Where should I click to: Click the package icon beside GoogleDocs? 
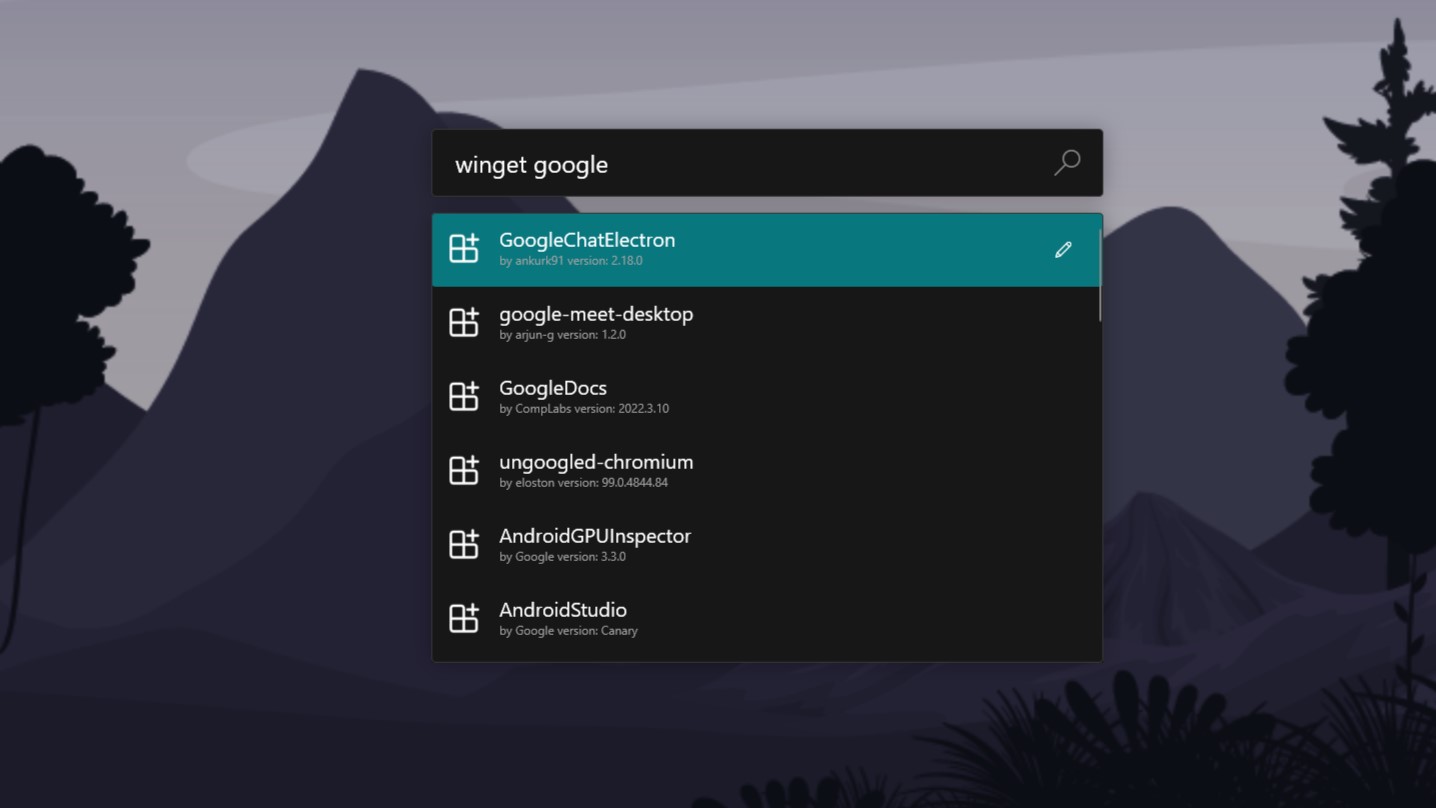pos(464,397)
